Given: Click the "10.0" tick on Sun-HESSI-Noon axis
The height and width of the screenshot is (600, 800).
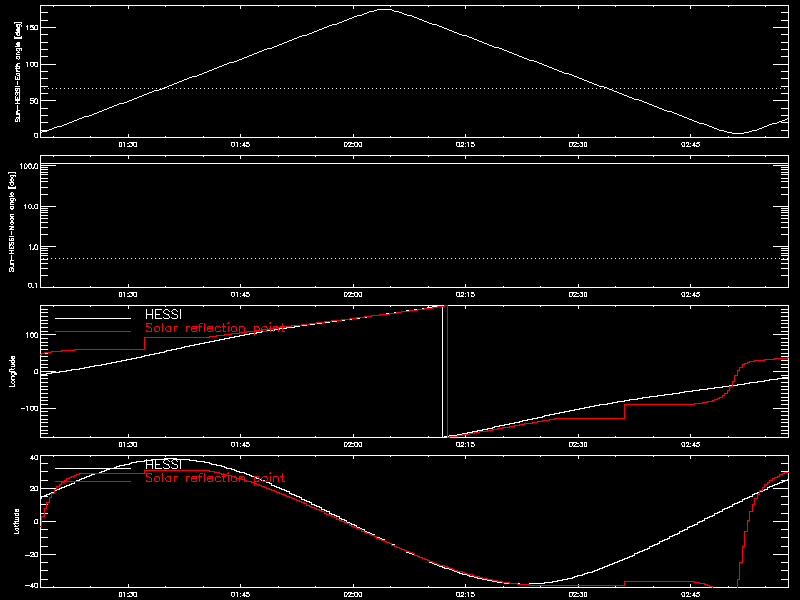Looking at the screenshot, I should pos(31,207).
